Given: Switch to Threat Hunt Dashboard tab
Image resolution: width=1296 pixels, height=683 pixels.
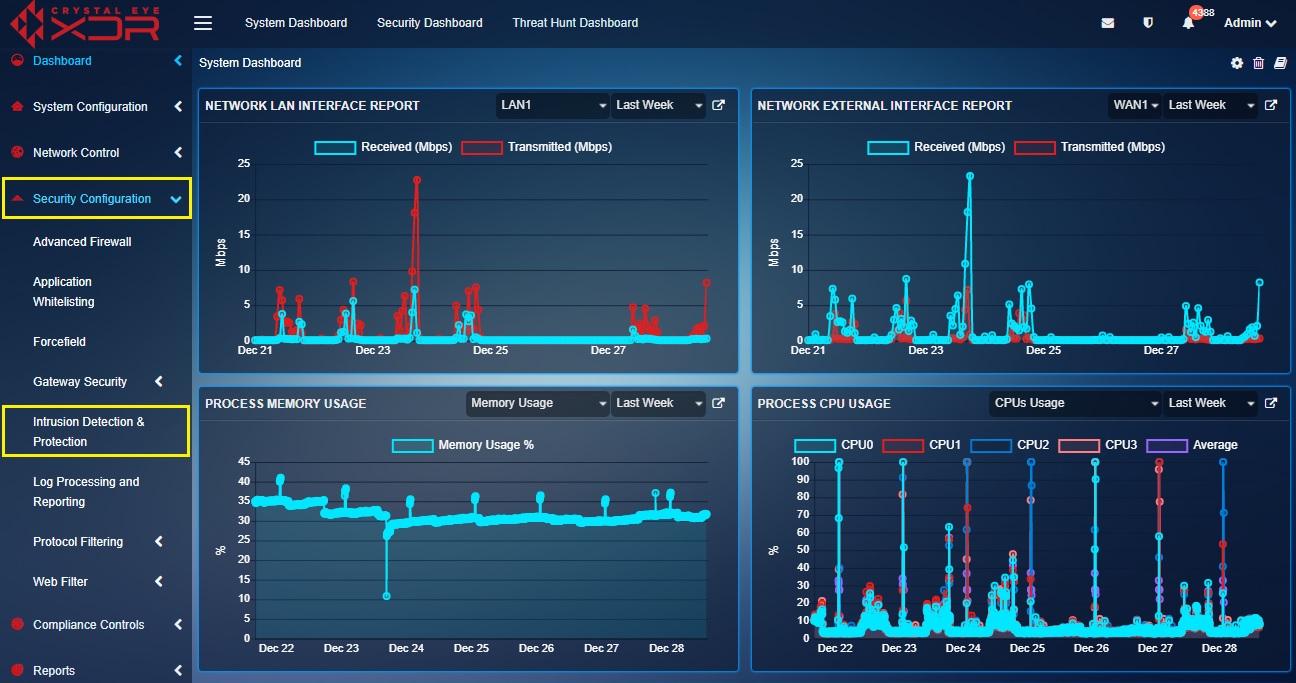Looking at the screenshot, I should (575, 23).
